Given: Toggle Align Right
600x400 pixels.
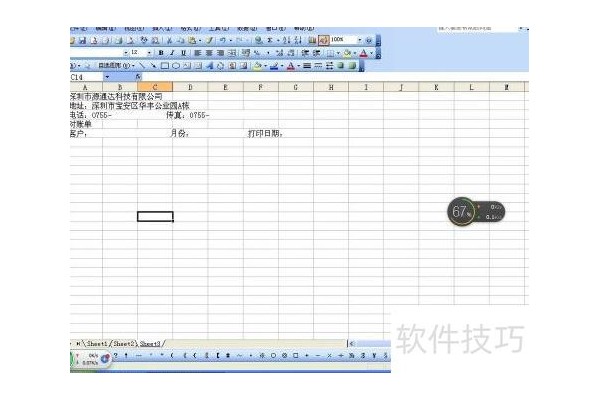Looking at the screenshot, I should click(220, 53).
